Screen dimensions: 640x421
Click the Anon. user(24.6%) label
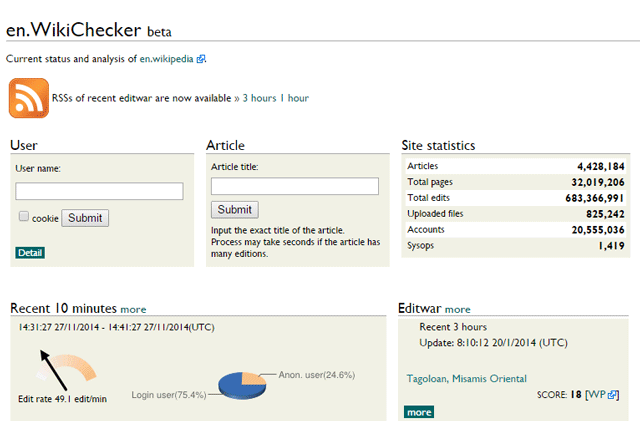317,375
